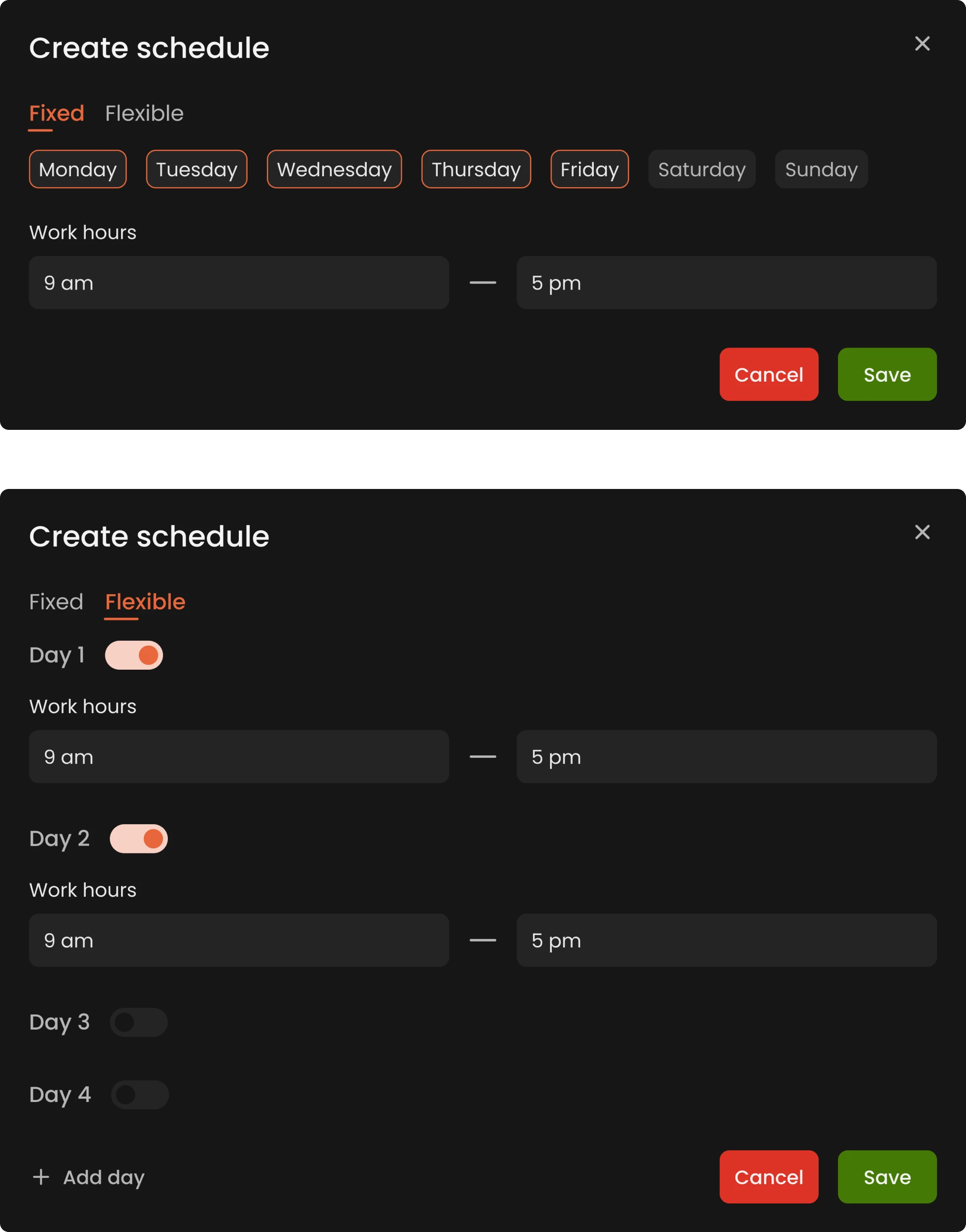Click the 9 am start time field in top dialog

point(239,283)
